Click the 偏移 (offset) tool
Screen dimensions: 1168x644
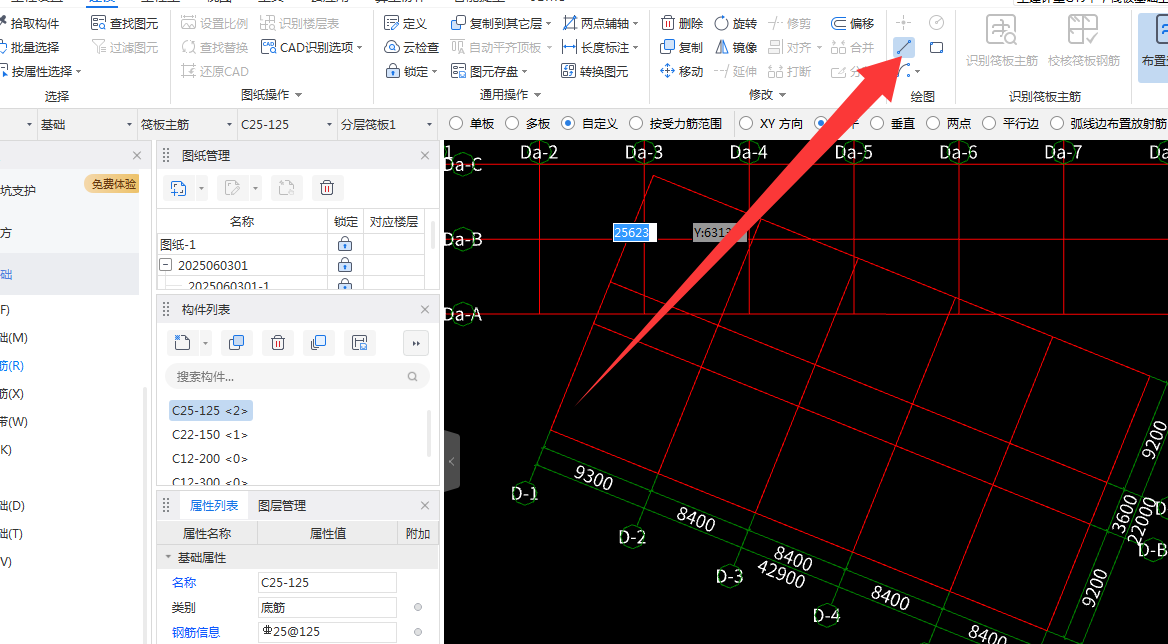pyautogui.click(x=853, y=23)
